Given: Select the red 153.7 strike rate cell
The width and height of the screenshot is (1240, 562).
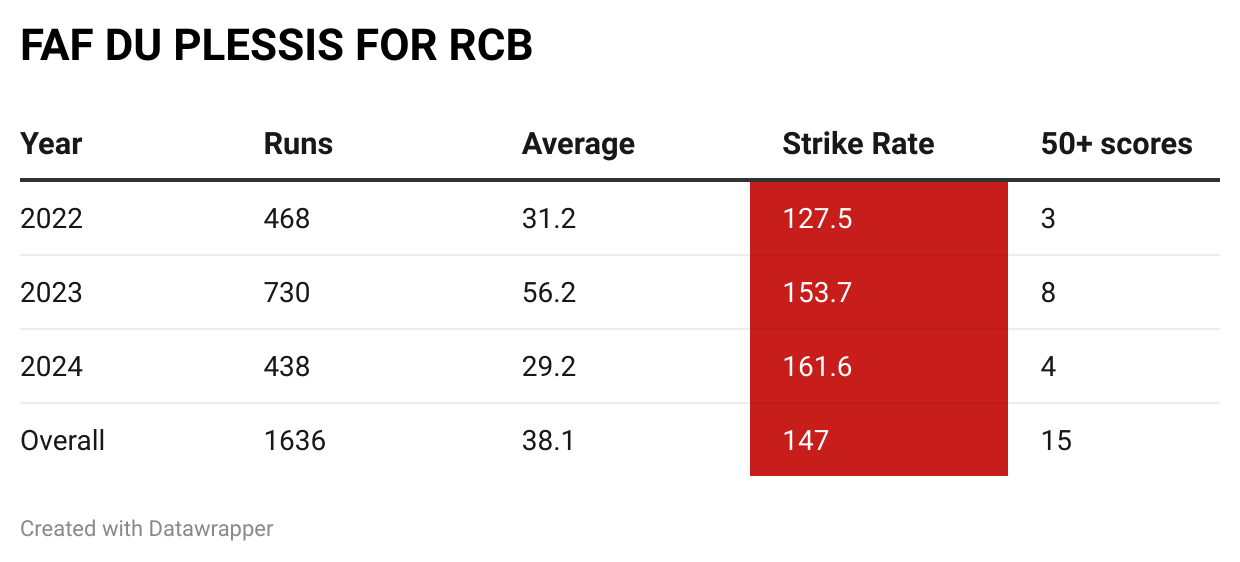Looking at the screenshot, I should pos(878,293).
